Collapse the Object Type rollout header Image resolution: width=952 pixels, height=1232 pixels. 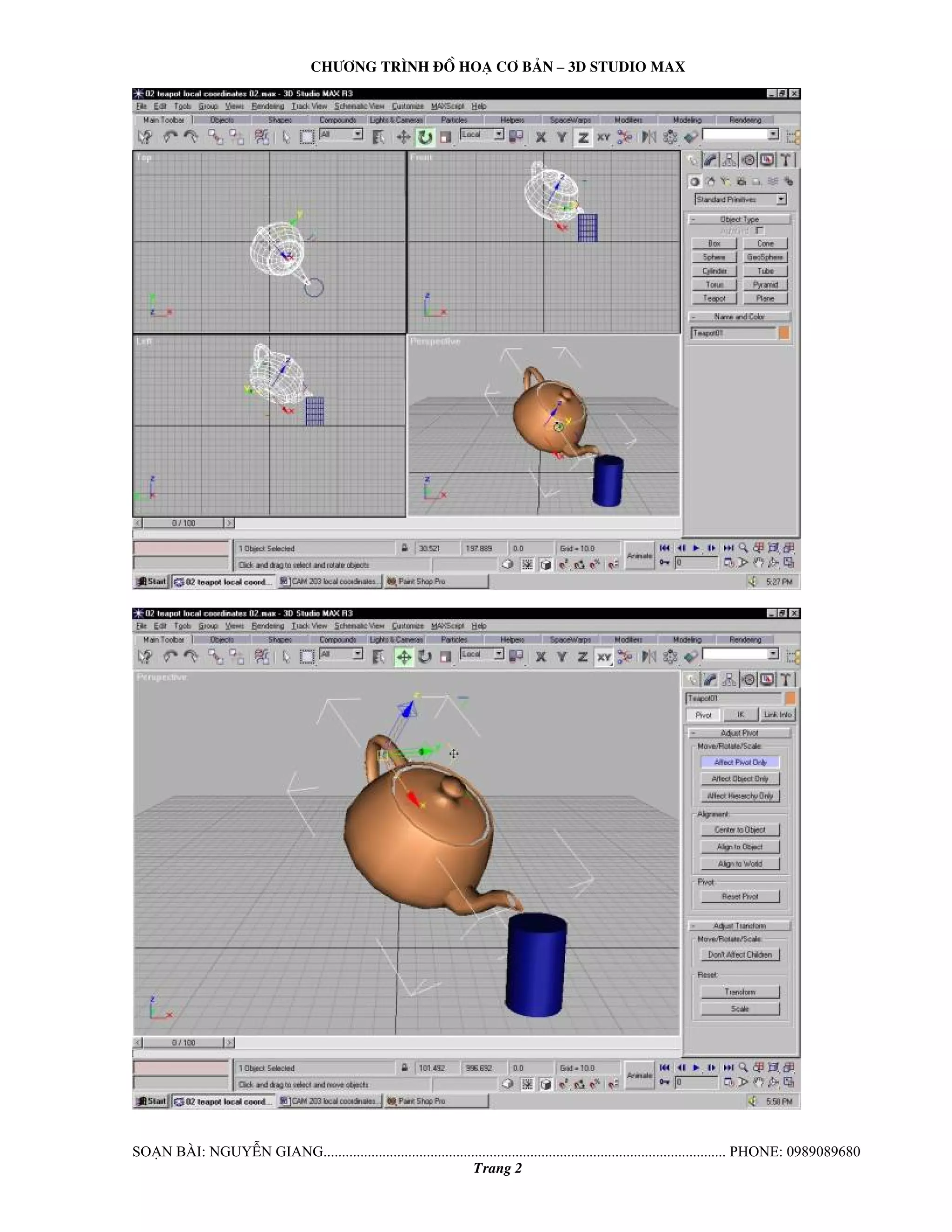tap(740, 219)
